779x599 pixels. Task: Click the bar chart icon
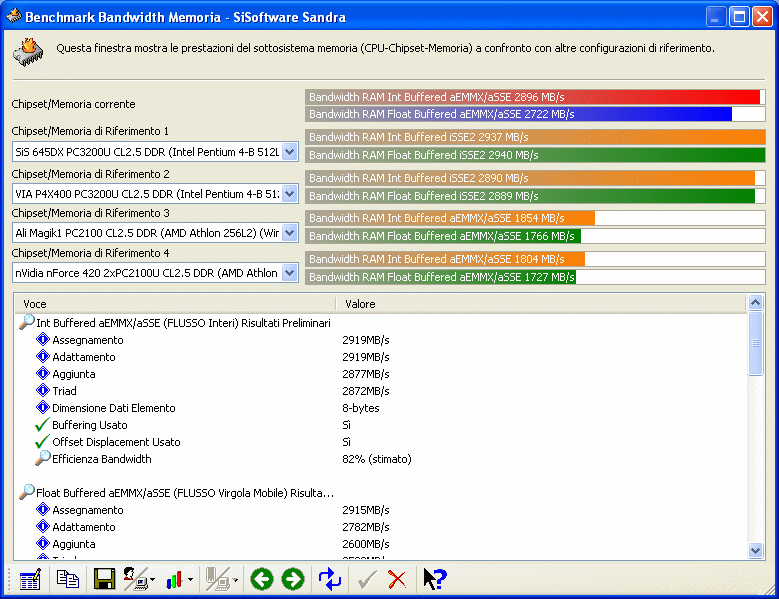coord(174,579)
